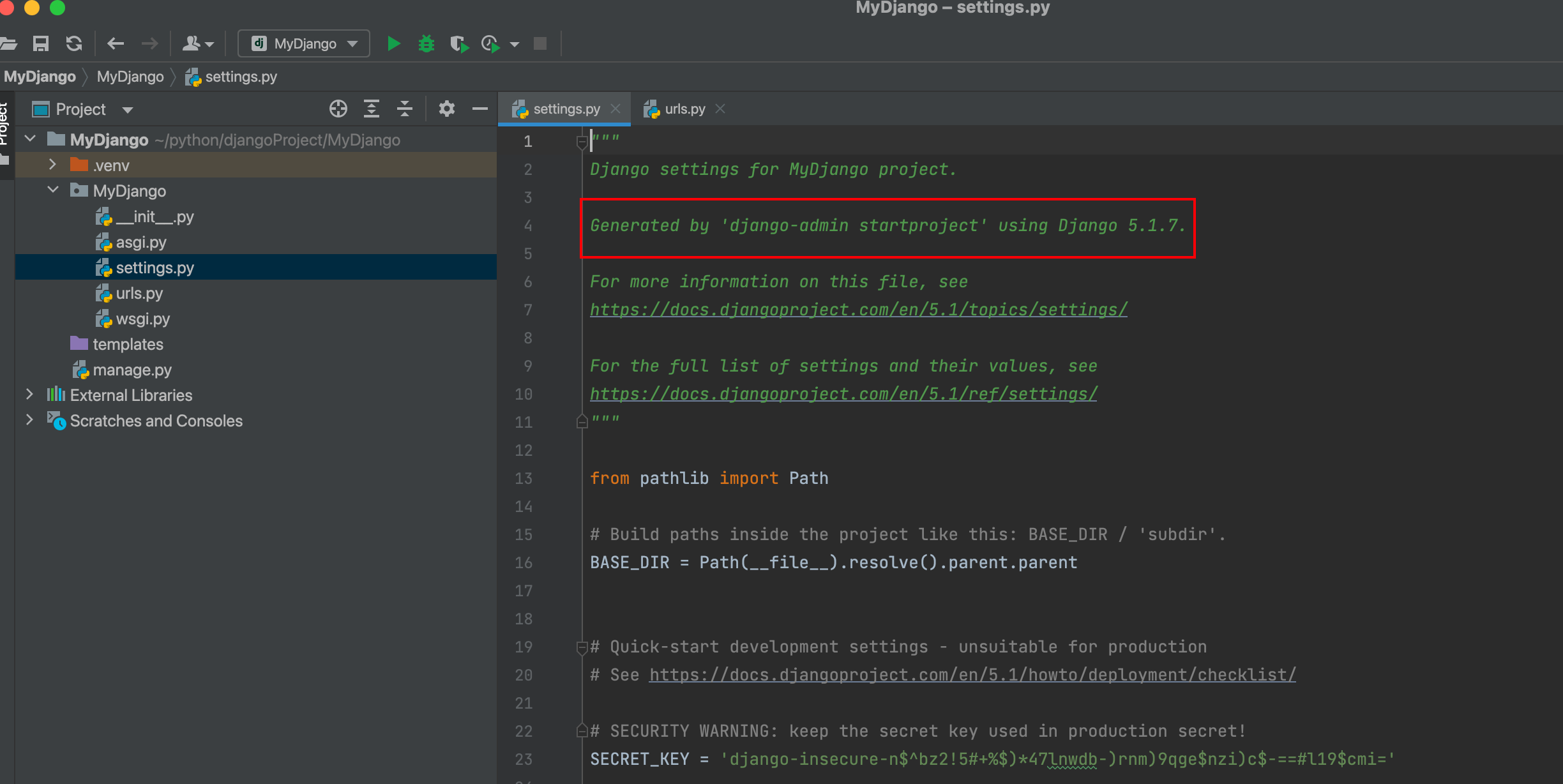Collapse the docstring fold marker on line 1
Viewport: 1563px width, 784px height.
[x=582, y=141]
